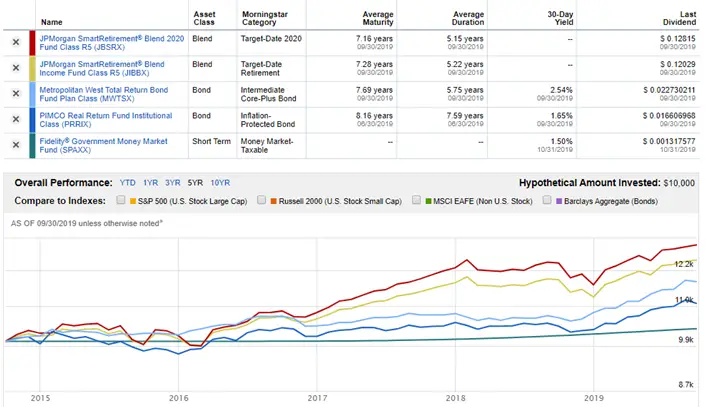706x407 pixels.
Task: Click the Average Maturity column header
Action: (378, 18)
